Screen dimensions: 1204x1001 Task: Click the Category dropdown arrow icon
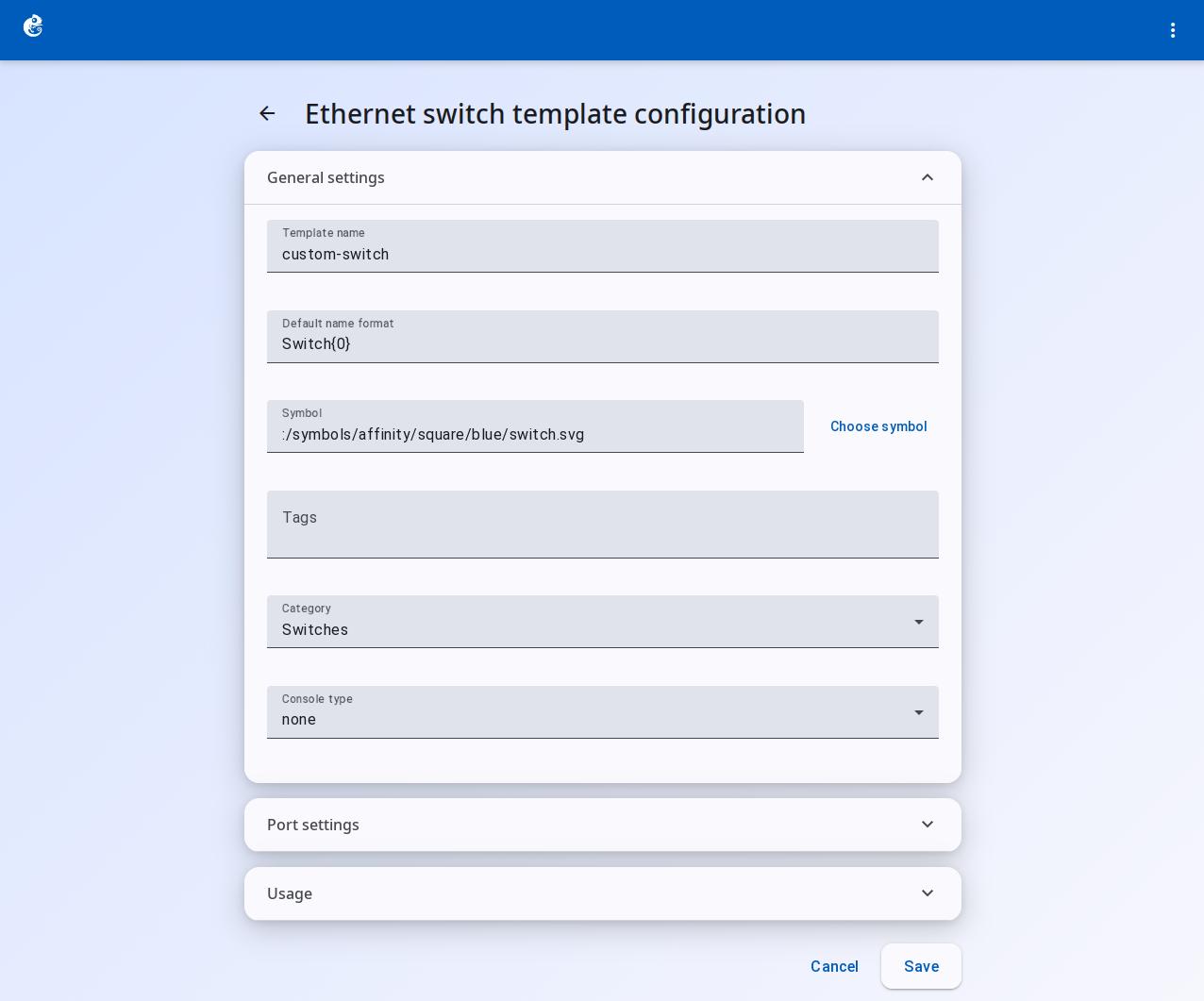[918, 622]
